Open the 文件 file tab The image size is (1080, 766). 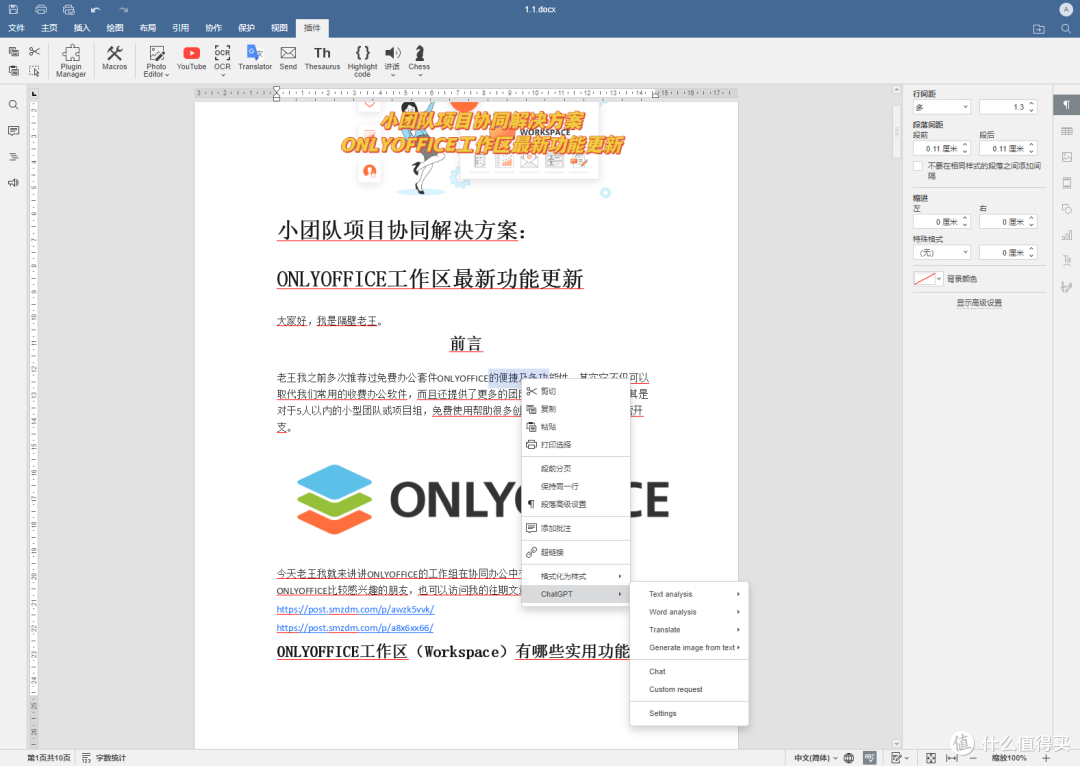(17, 28)
